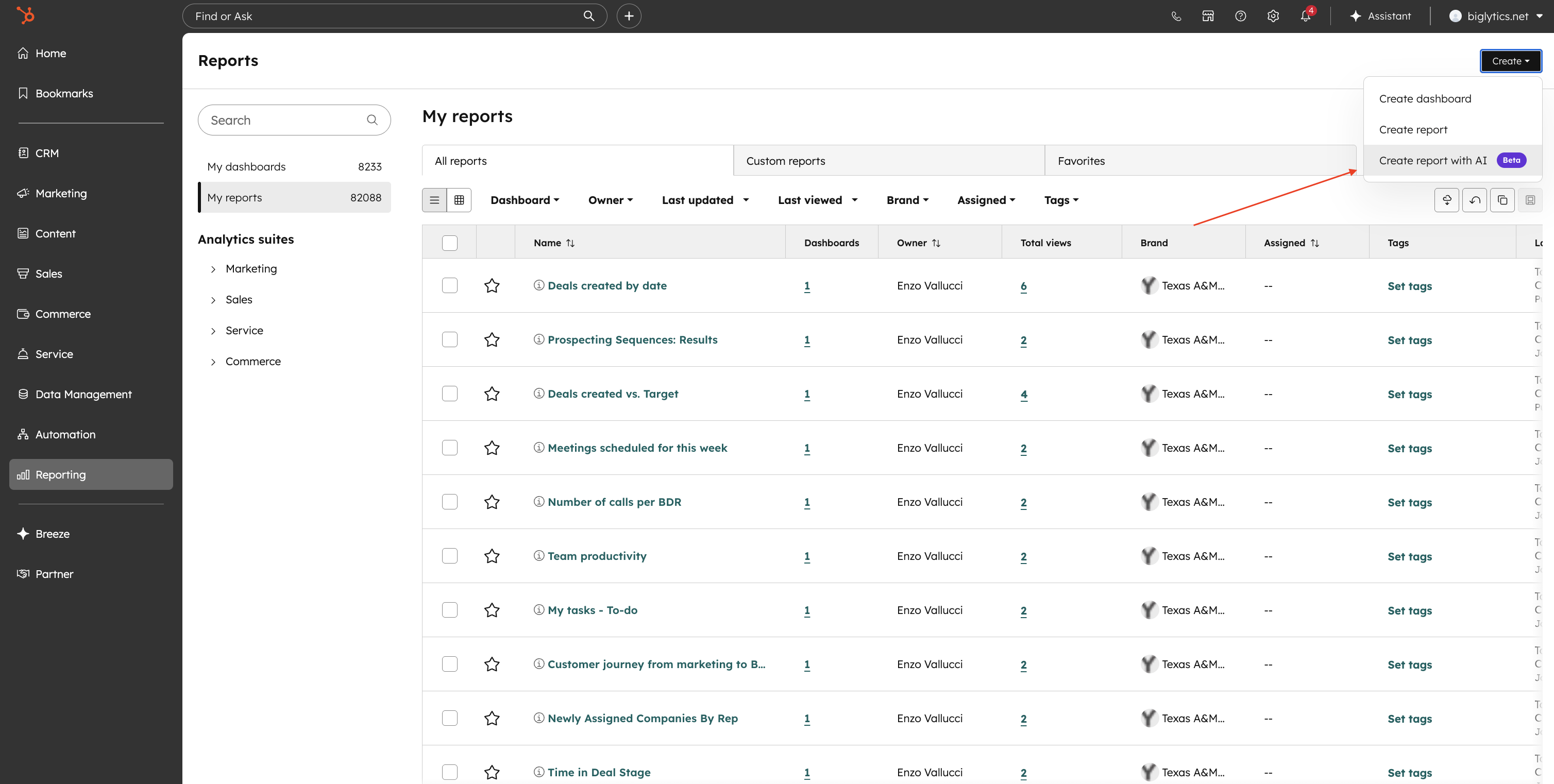Click the export icon in reports toolbar

point(1447,200)
